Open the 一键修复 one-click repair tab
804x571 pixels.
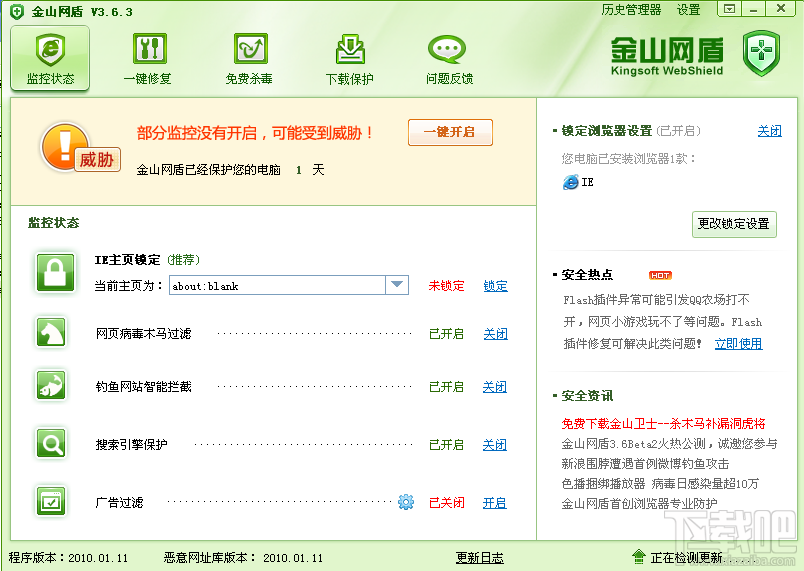[x=148, y=58]
